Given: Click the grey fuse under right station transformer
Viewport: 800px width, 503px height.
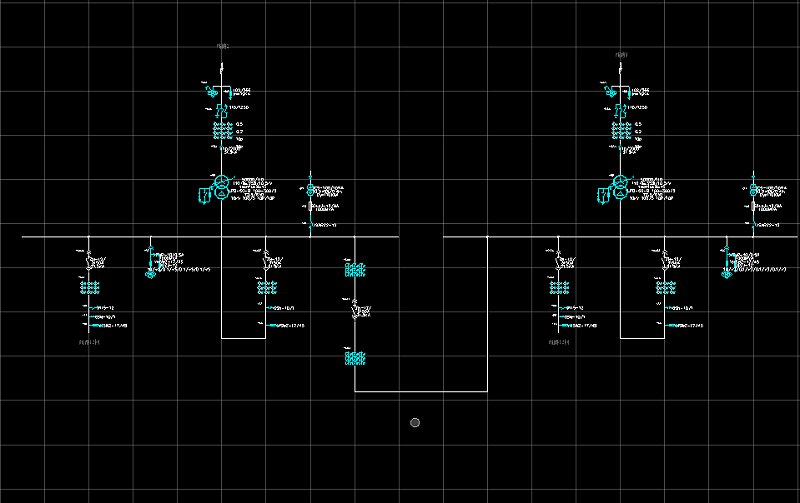Looking at the screenshot, I should (x=753, y=207).
